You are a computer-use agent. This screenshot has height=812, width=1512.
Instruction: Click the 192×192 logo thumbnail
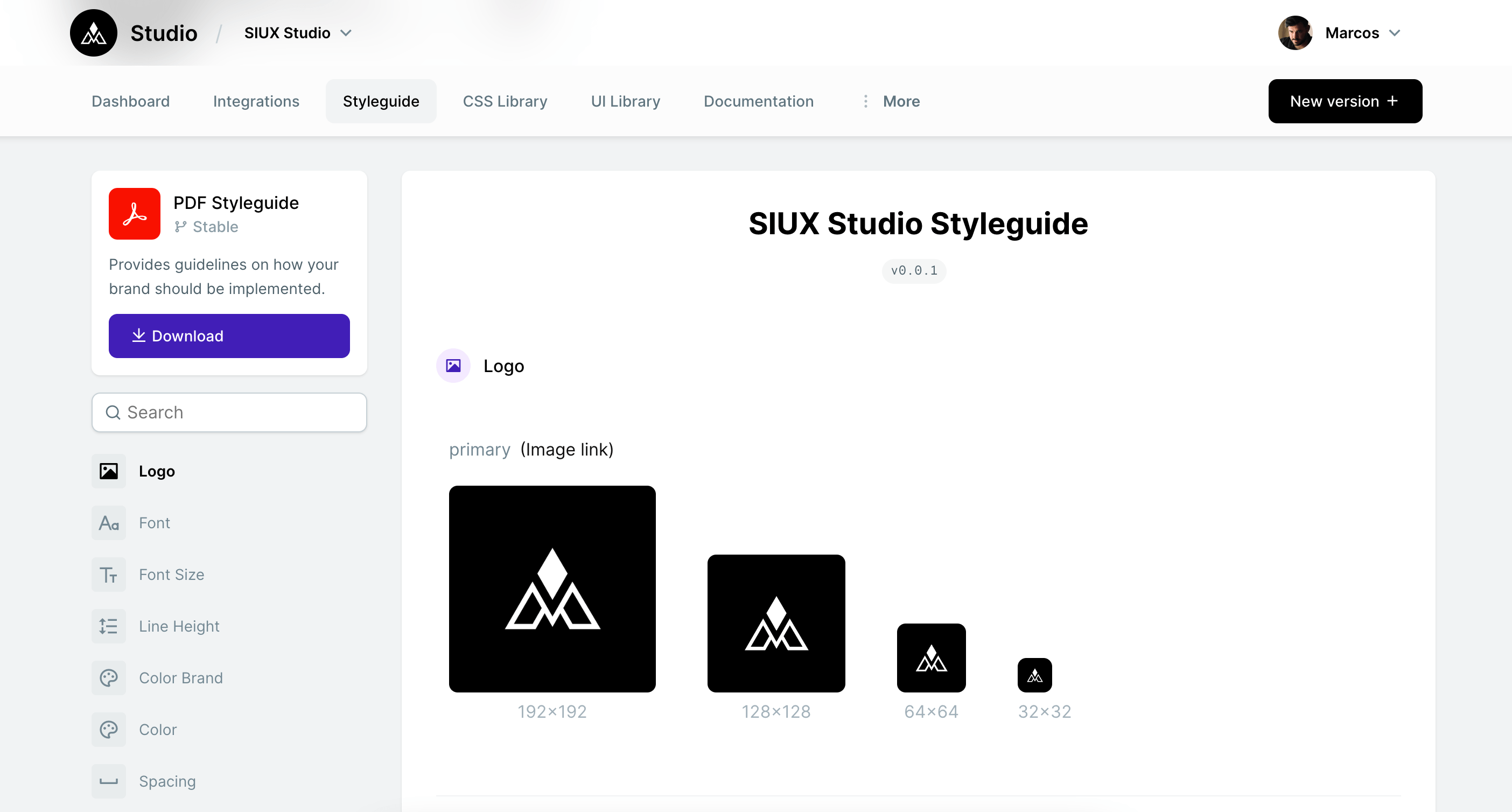click(552, 589)
